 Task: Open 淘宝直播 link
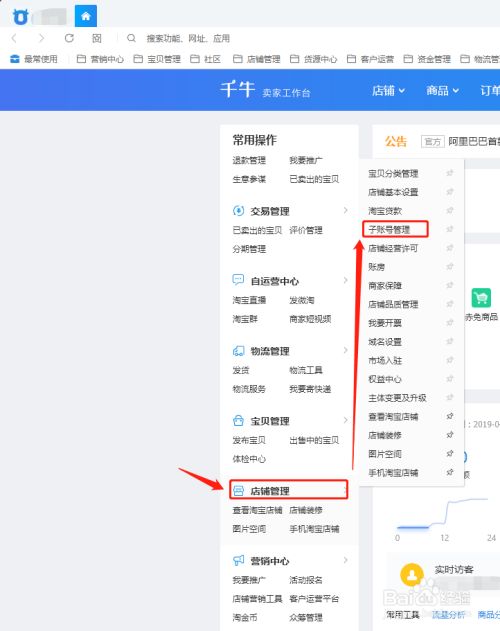[x=249, y=300]
